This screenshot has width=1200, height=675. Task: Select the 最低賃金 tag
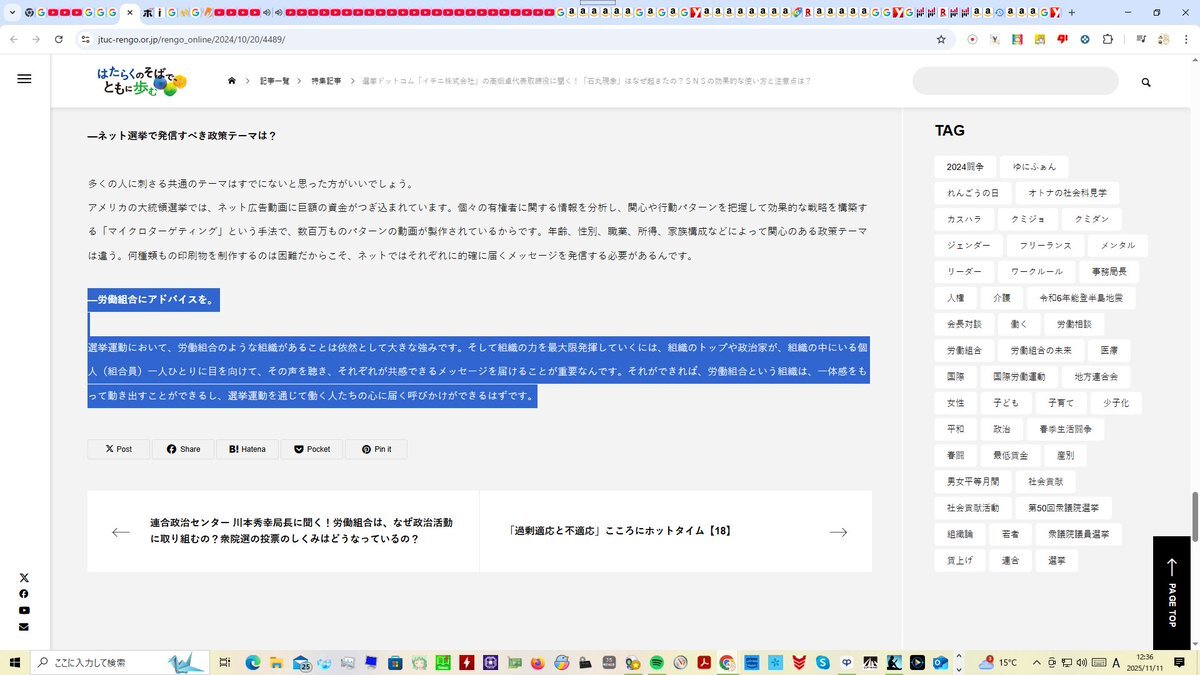coord(1009,455)
